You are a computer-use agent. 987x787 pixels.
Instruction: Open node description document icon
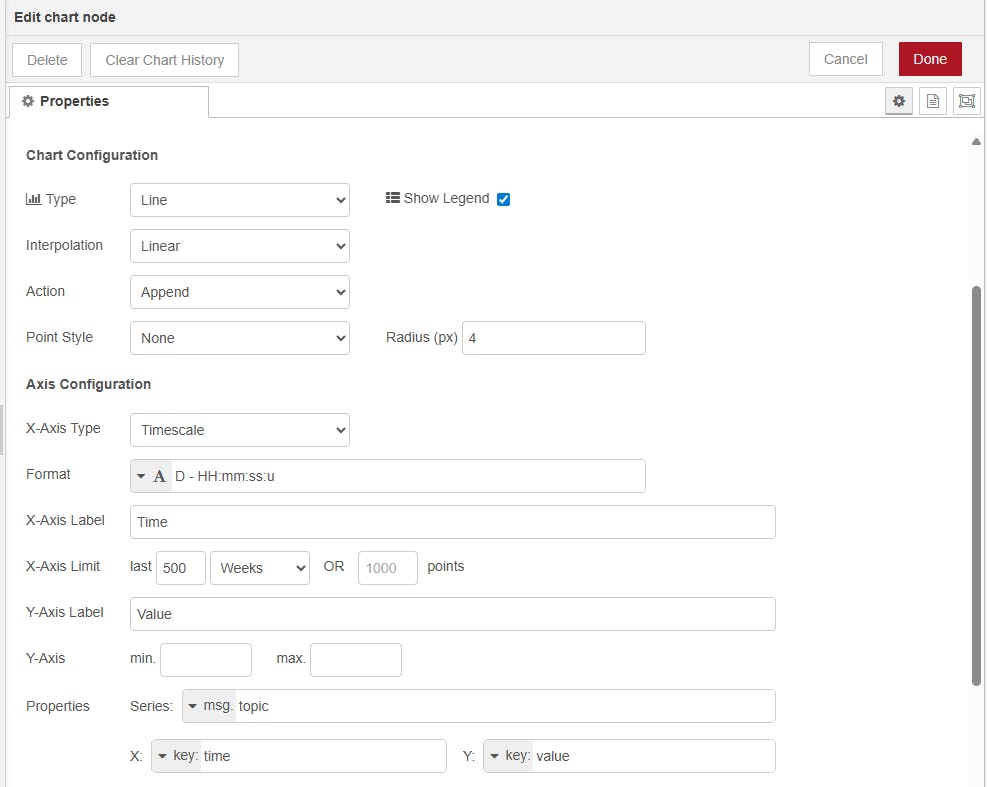[932, 101]
